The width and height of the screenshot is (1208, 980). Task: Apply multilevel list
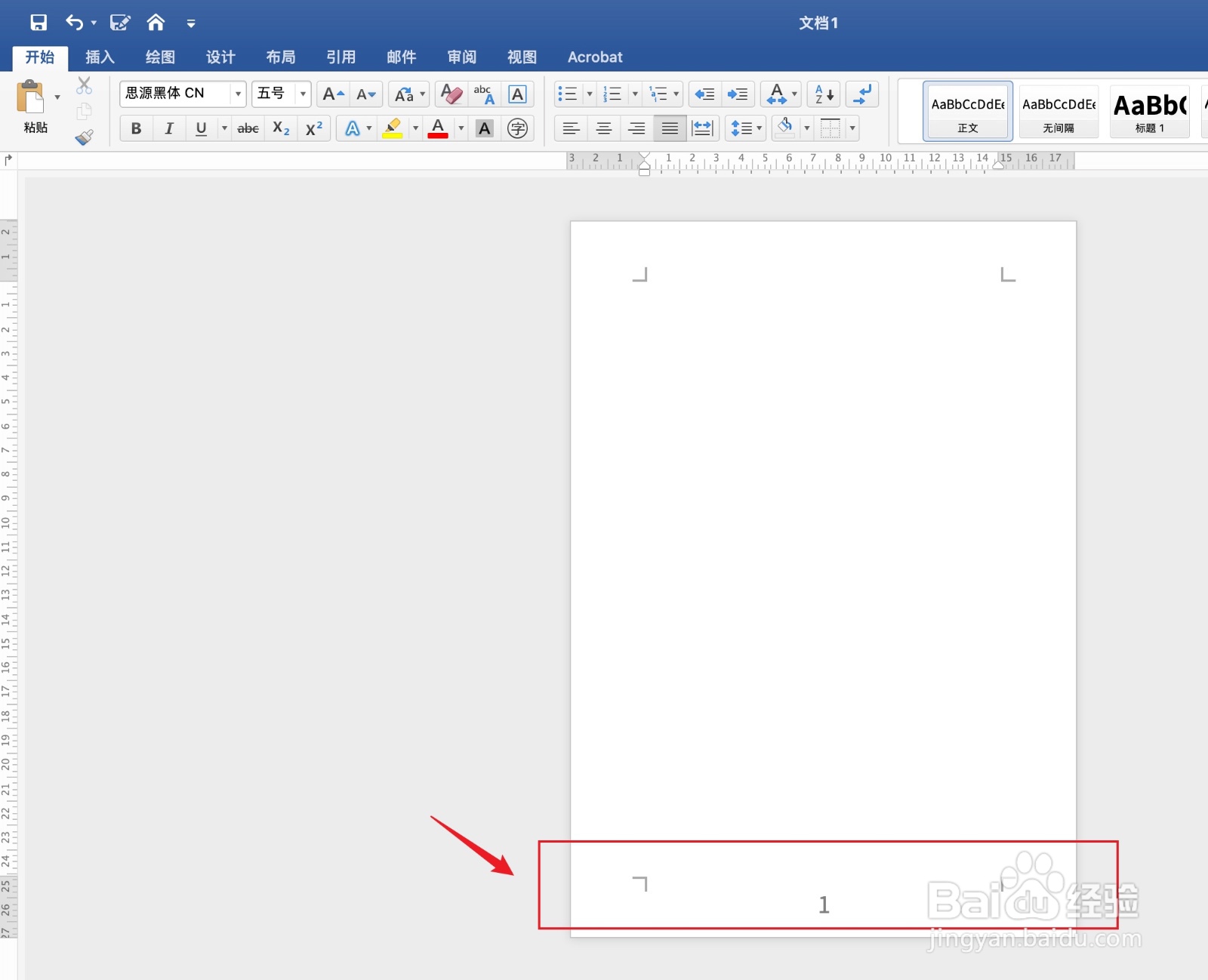coord(658,94)
